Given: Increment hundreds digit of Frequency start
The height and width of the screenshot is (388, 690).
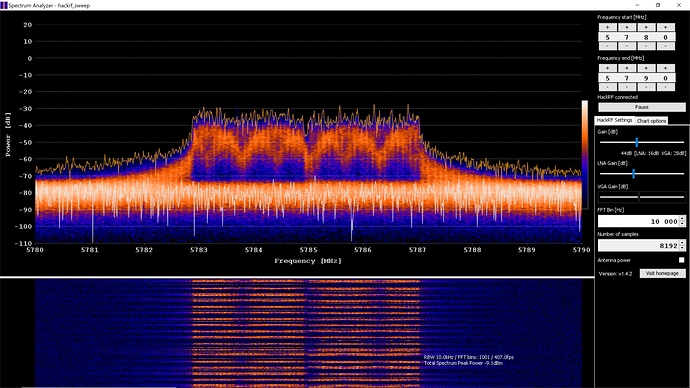Looking at the screenshot, I should pyautogui.click(x=627, y=27).
